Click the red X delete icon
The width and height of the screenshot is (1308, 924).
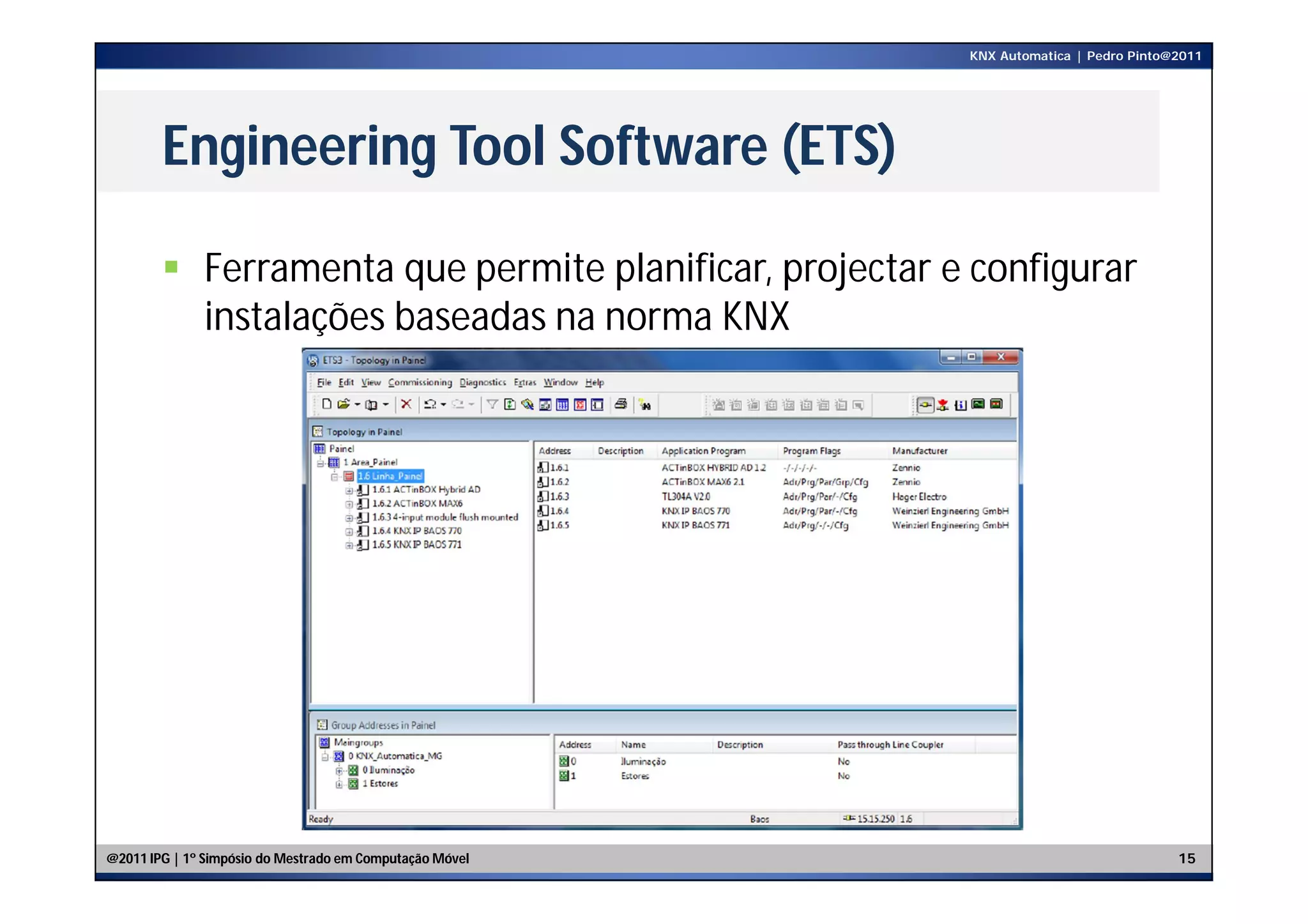click(406, 404)
